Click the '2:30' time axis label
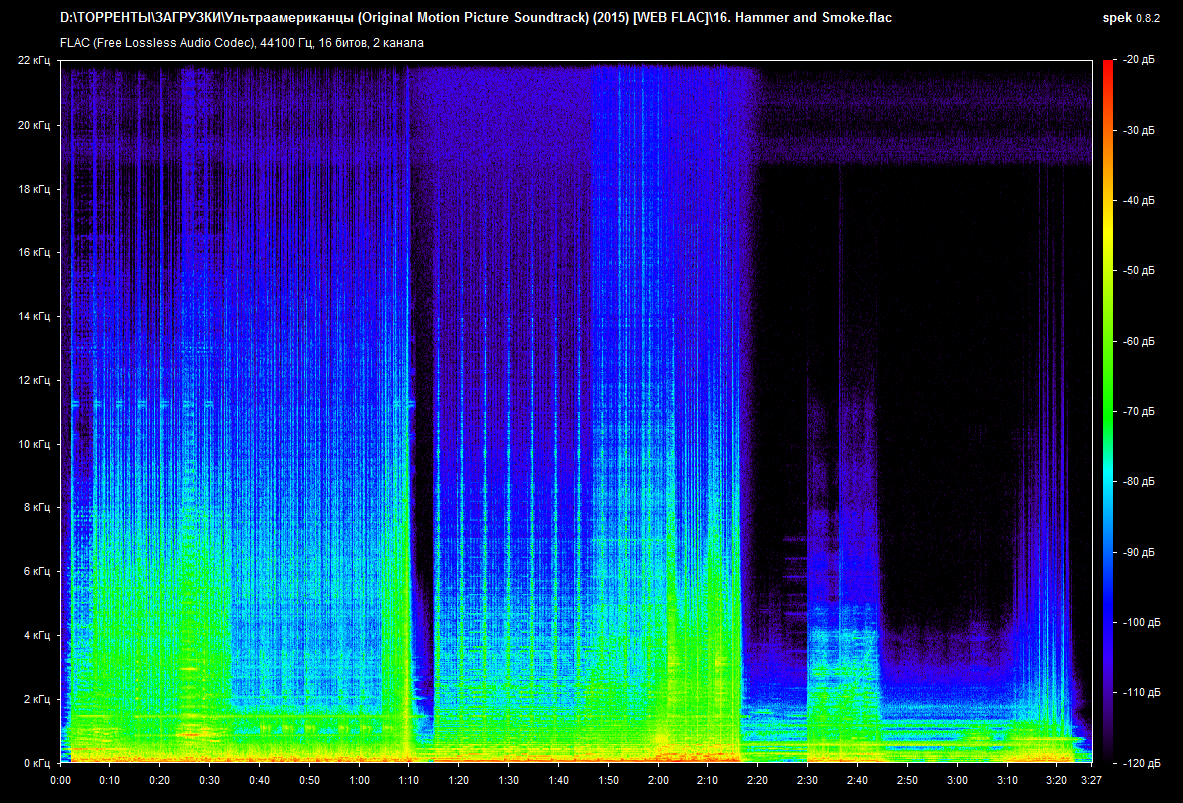Screen dimensions: 1183x803 807,780
